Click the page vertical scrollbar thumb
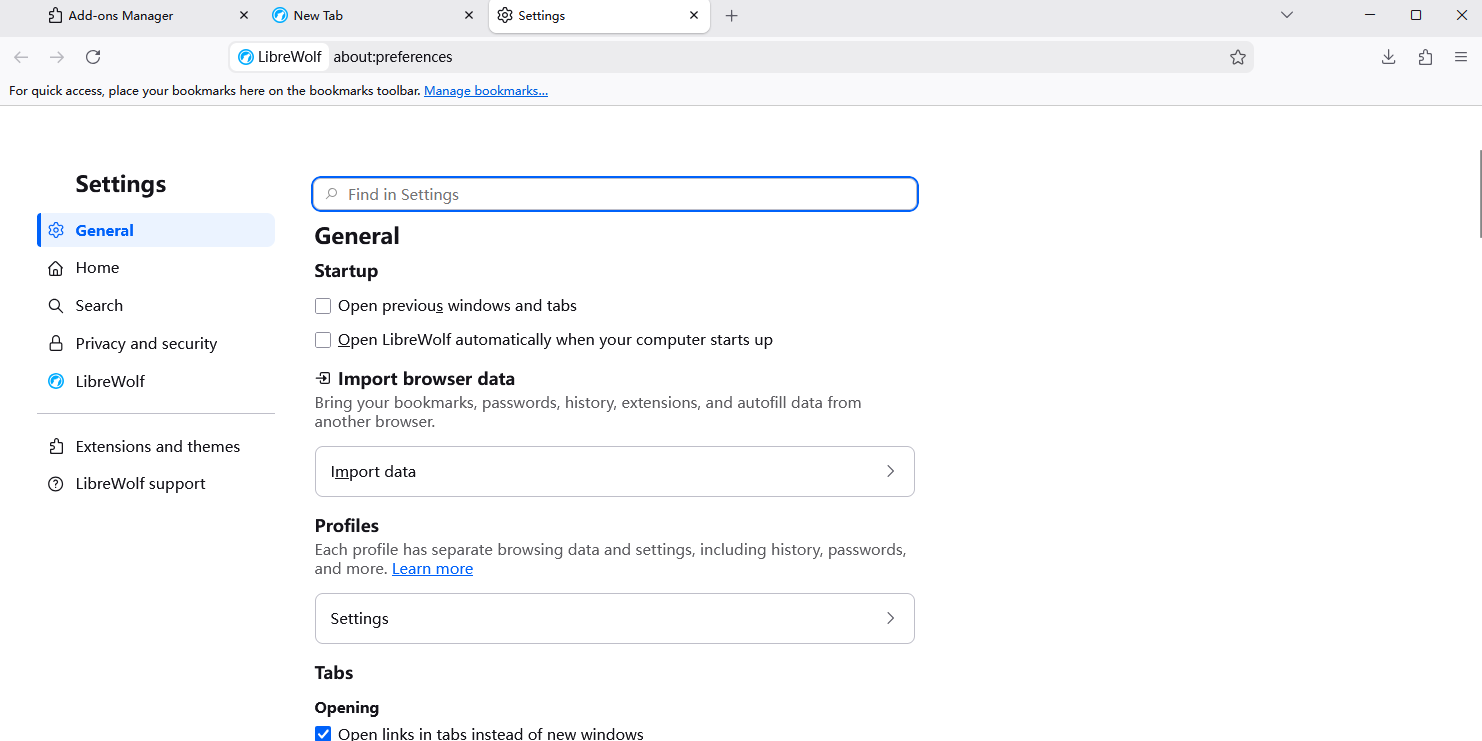Screen dimensions: 1482x741 tap(1478, 194)
